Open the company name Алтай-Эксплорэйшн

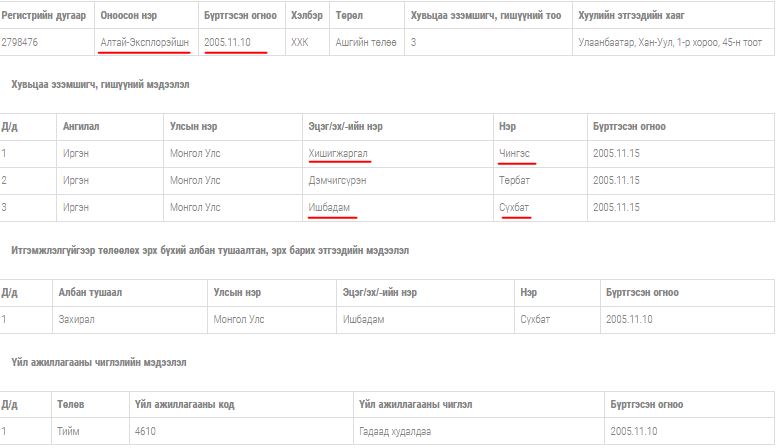click(x=144, y=43)
